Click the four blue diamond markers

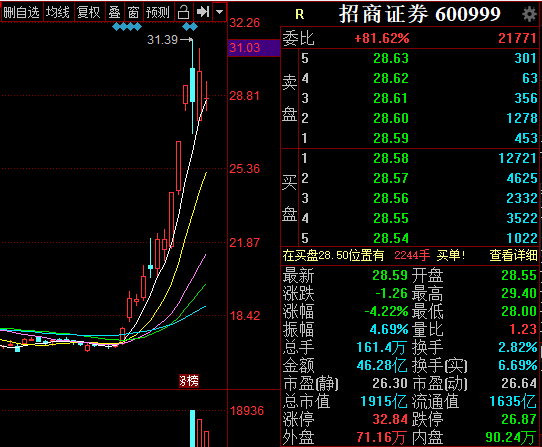point(127,27)
